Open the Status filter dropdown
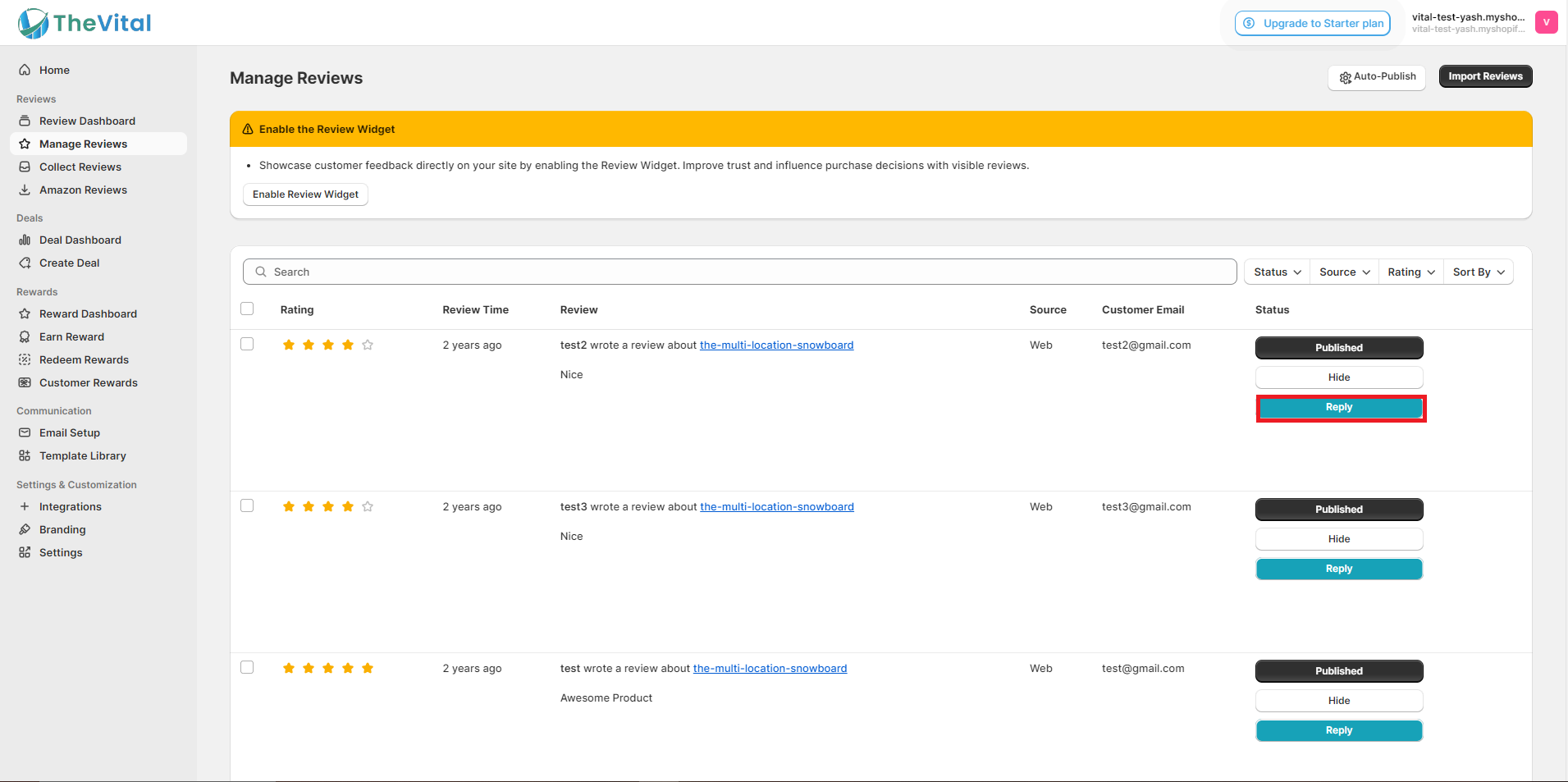This screenshot has height=782, width=1568. tap(1277, 272)
